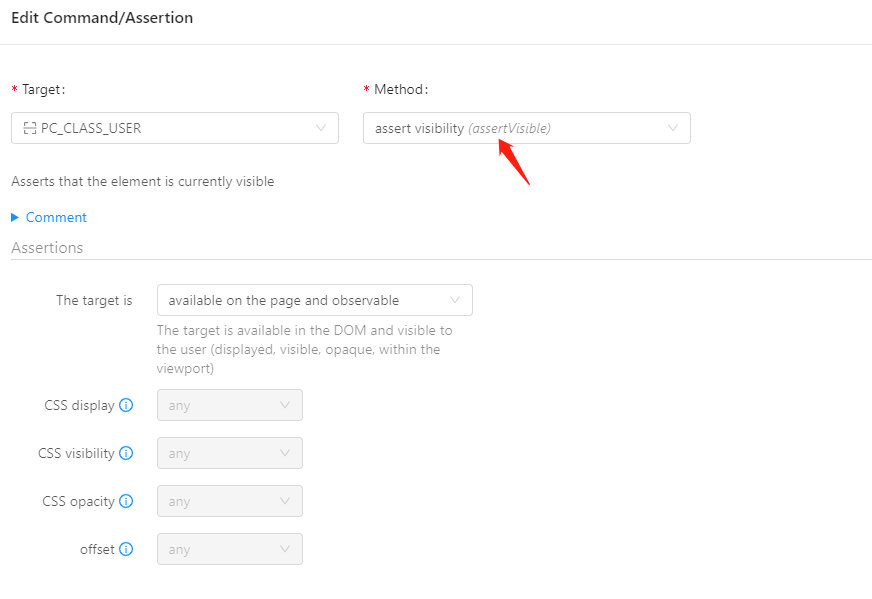
Task: Expand the Comment section triangle
Action: 15,217
